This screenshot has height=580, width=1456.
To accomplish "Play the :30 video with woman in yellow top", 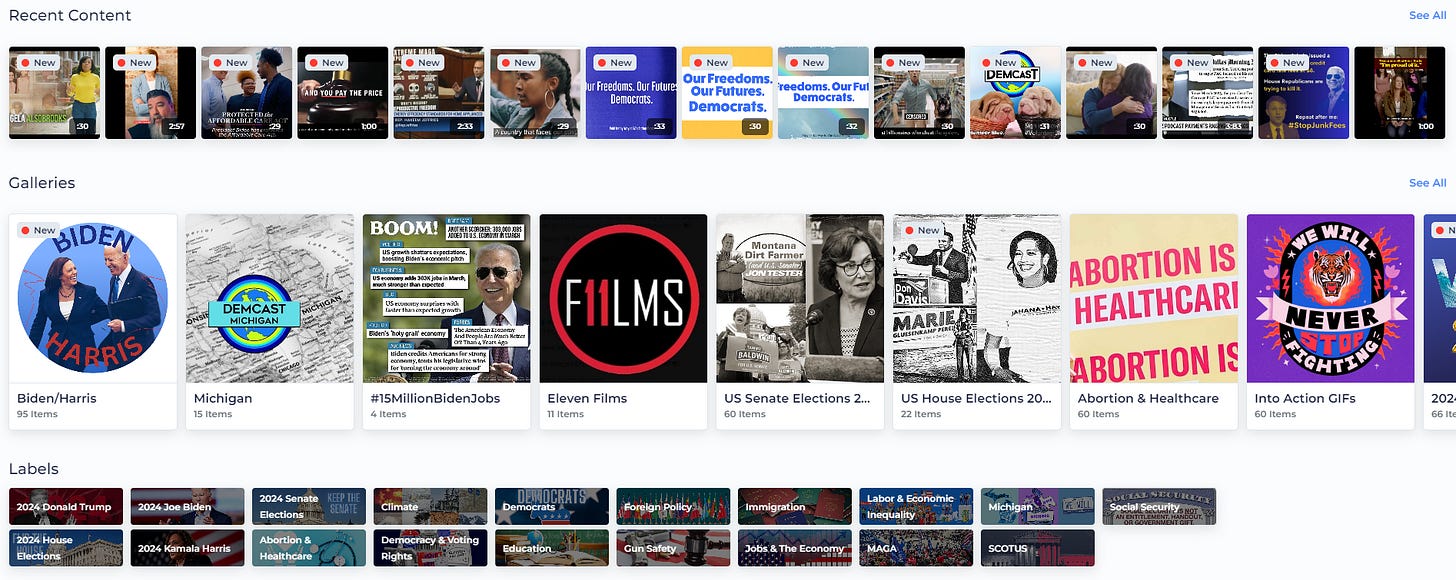I will pyautogui.click(x=54, y=93).
